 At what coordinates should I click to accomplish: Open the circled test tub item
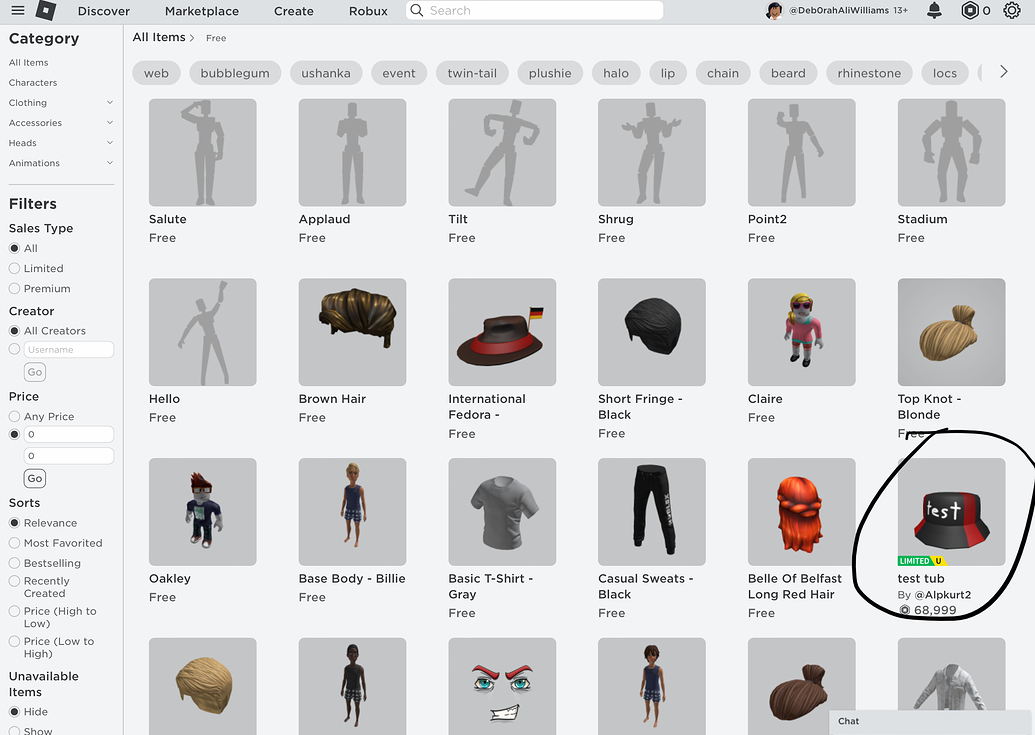(951, 511)
